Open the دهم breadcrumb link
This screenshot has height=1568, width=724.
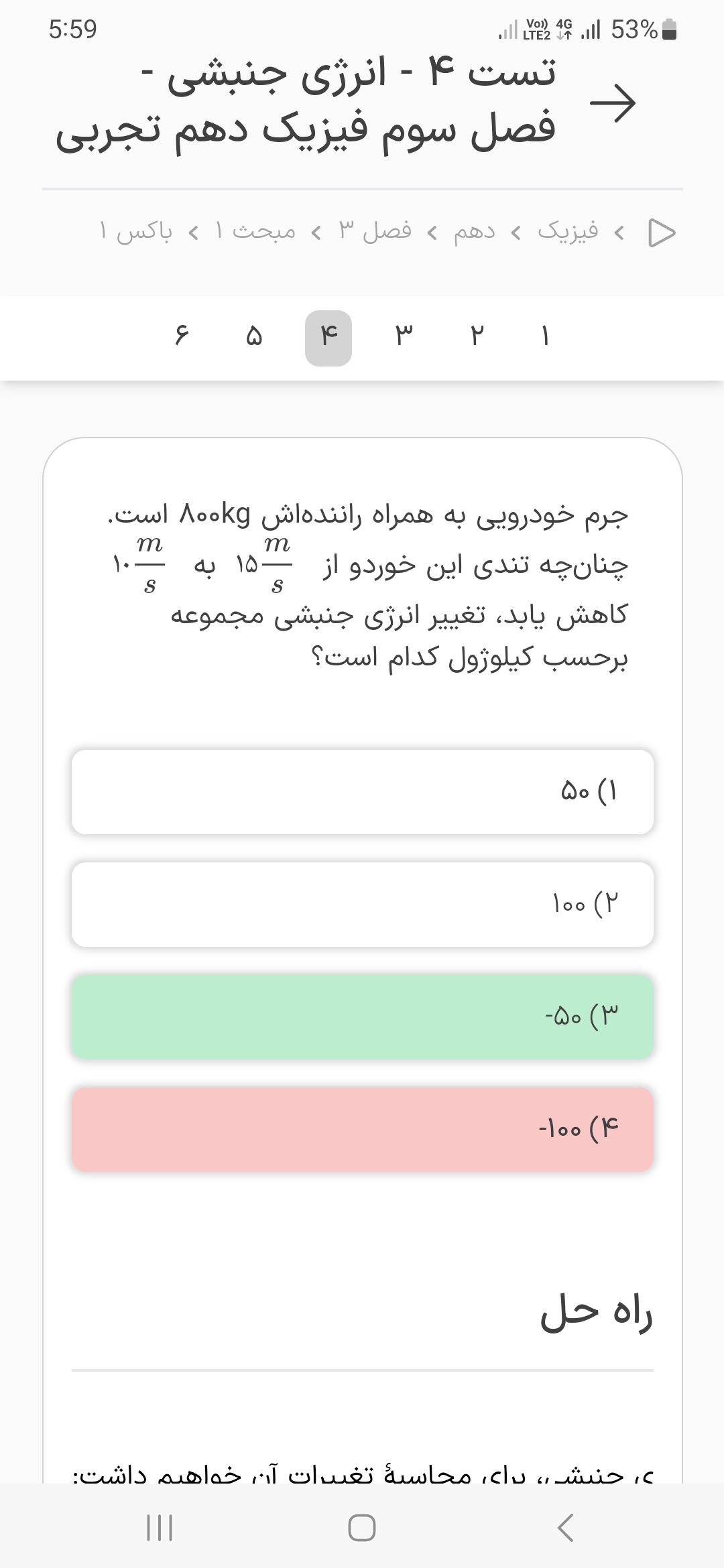(x=475, y=232)
